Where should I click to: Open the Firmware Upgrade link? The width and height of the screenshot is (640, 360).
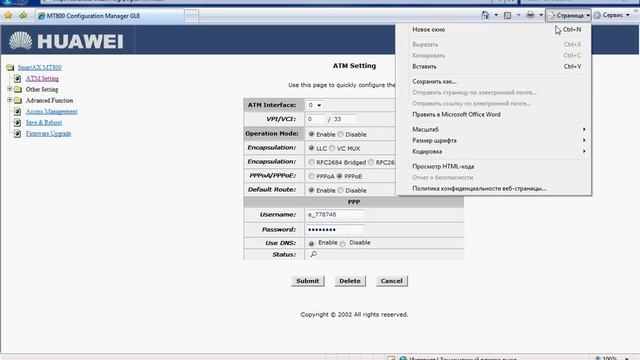coord(48,133)
